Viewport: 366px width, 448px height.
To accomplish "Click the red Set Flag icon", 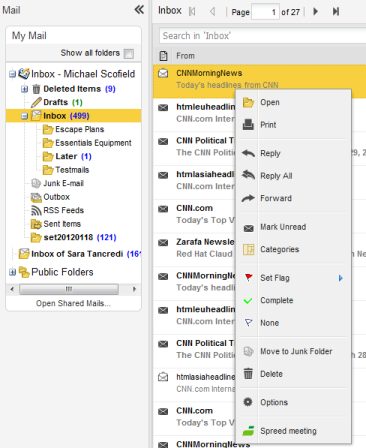I will [248, 277].
